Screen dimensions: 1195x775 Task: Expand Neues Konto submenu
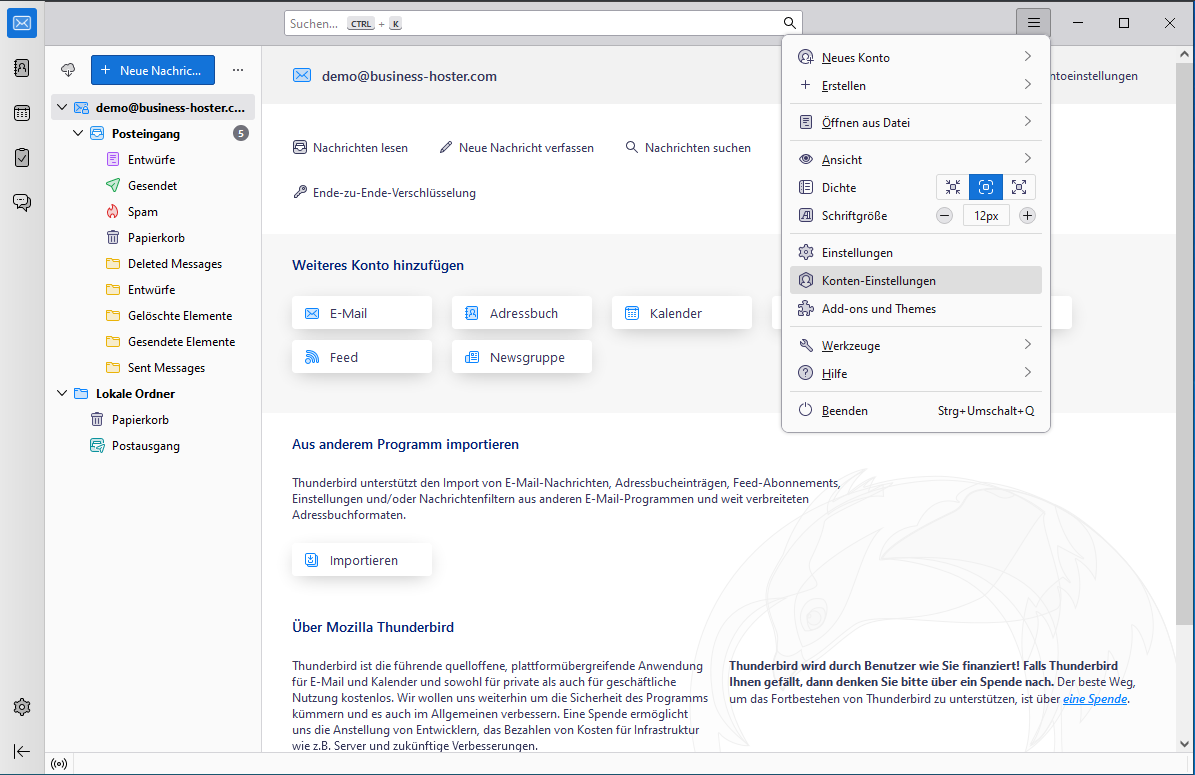pos(916,57)
